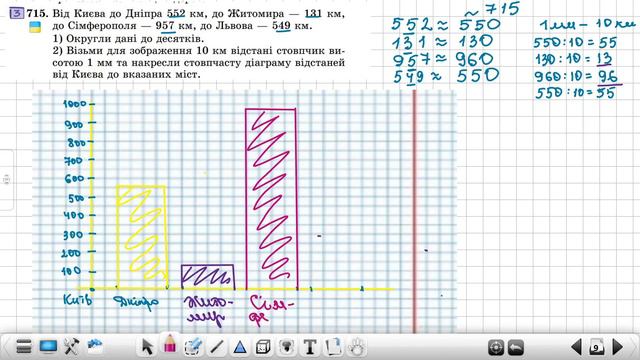Go to the previous page arrow

coord(576,347)
